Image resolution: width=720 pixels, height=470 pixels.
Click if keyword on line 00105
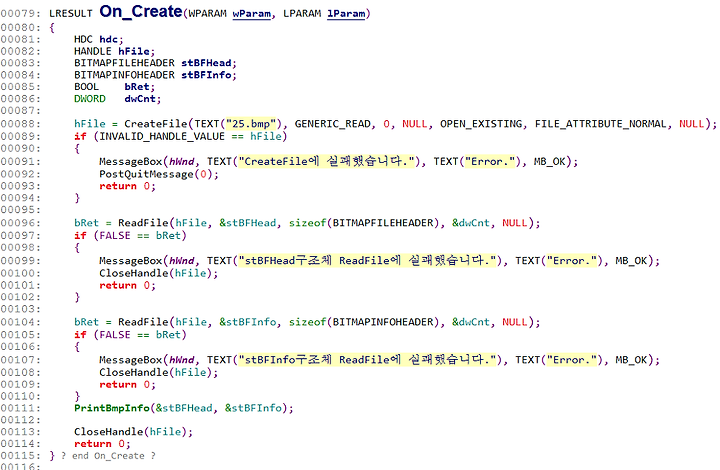80,335
